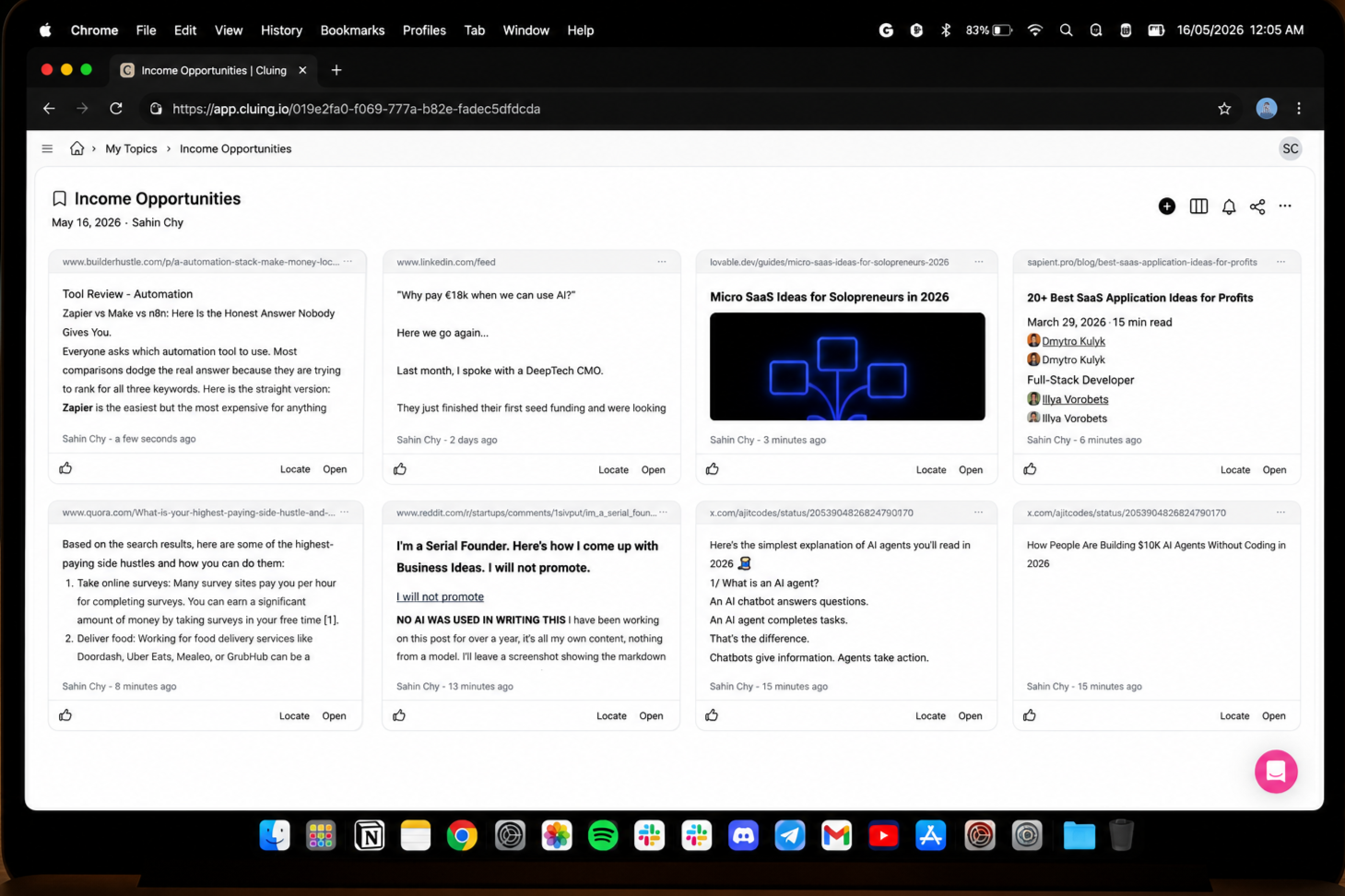
Task: Open ellipsis menu on reddit.com card
Action: click(664, 513)
